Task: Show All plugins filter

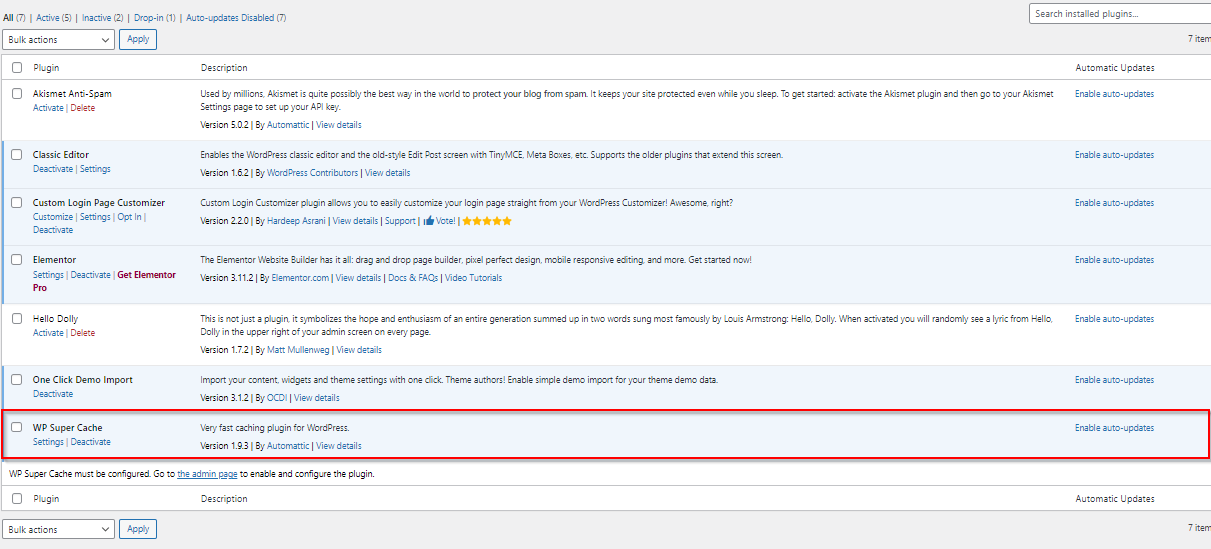Action: point(8,18)
